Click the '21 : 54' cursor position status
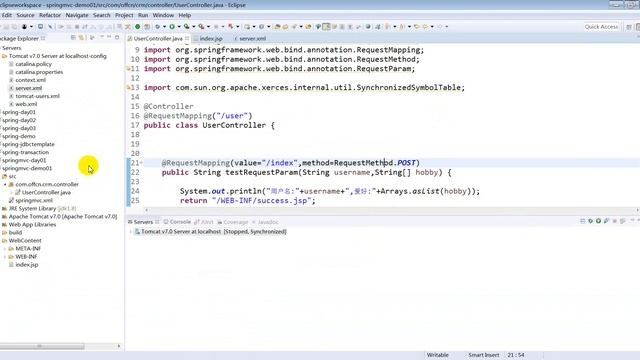Viewport: 640px width, 360px height. point(516,355)
